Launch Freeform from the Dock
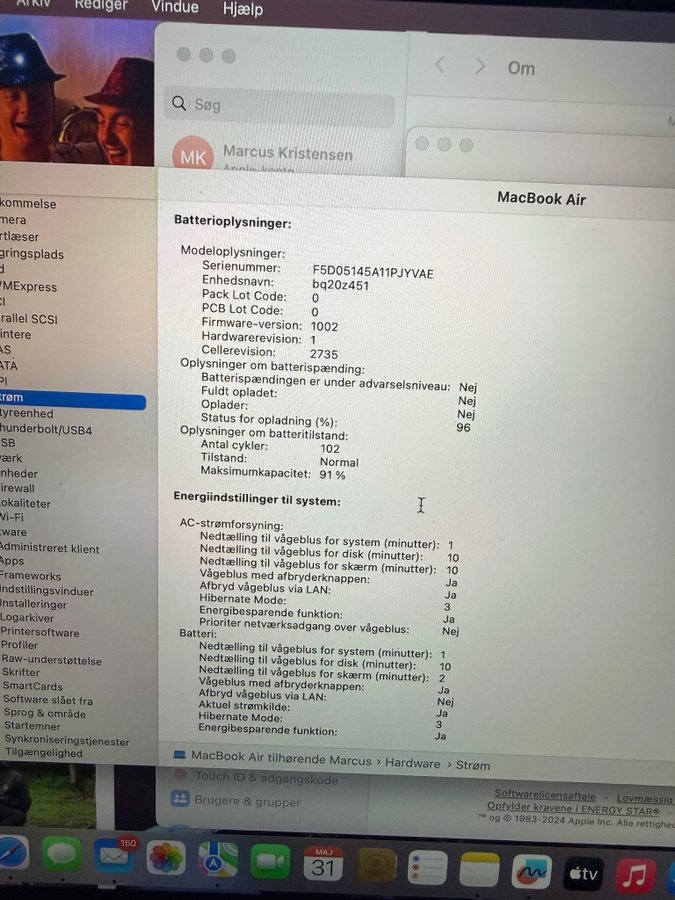The image size is (675, 900). tap(532, 872)
